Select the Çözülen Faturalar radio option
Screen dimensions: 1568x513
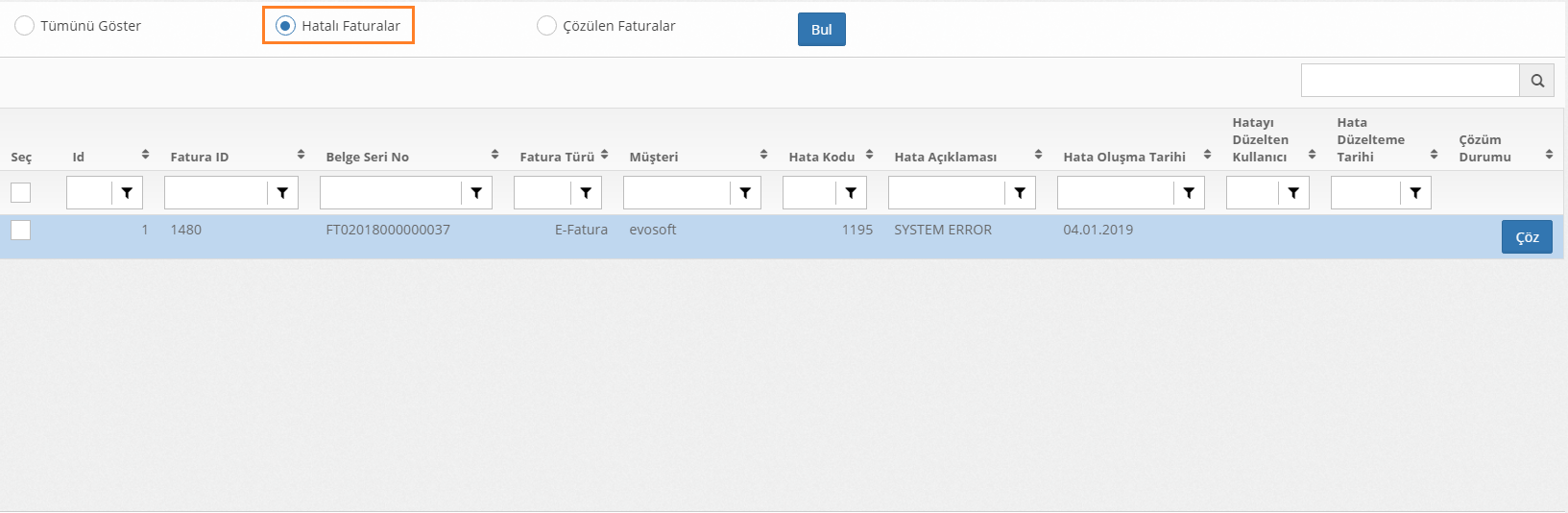click(546, 26)
